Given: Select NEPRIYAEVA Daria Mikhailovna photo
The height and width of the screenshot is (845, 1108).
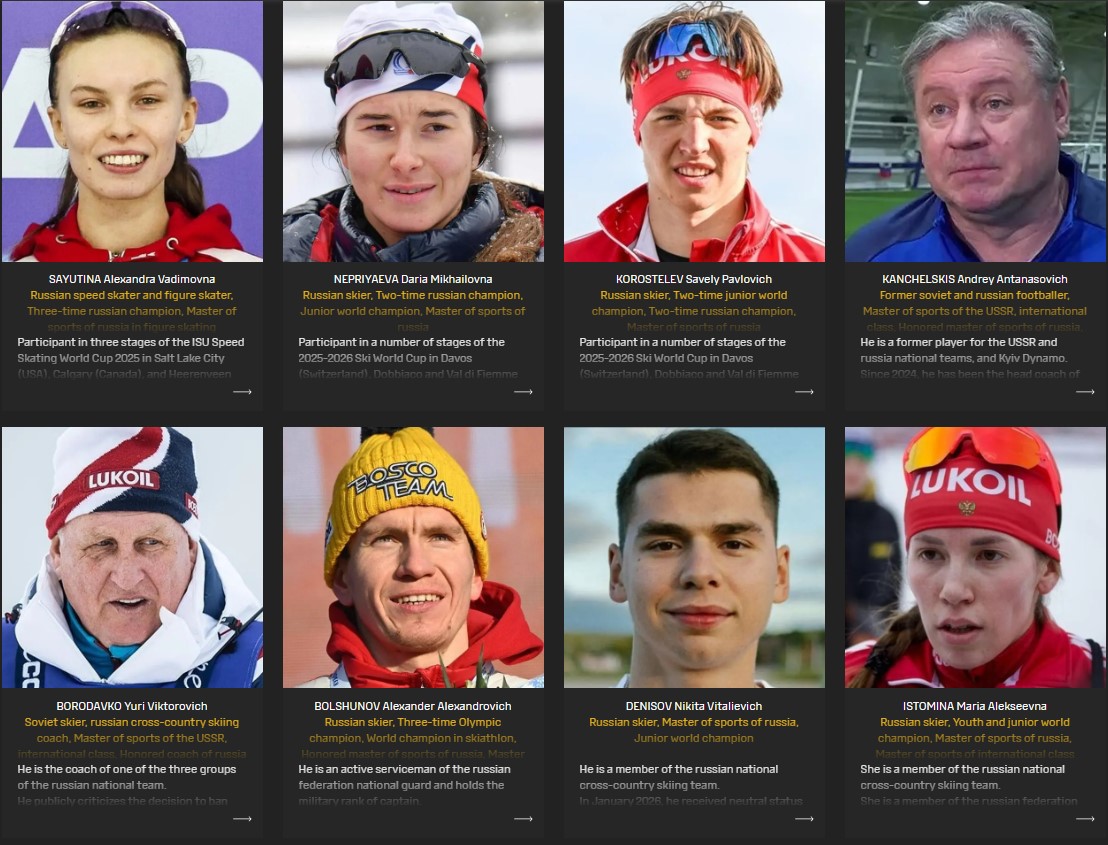Looking at the screenshot, I should click(x=413, y=131).
